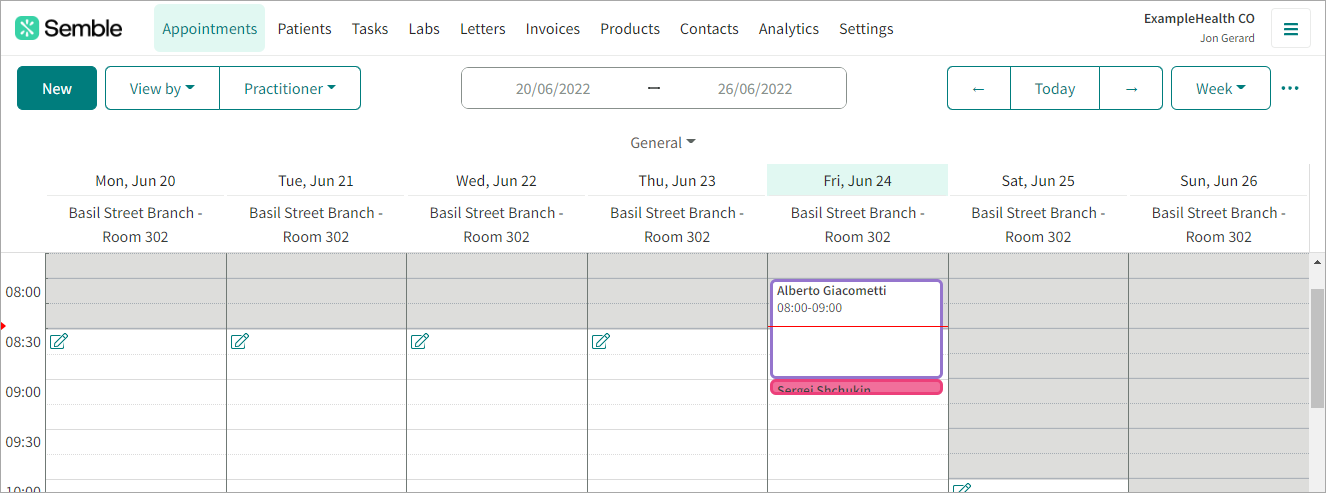The height and width of the screenshot is (493, 1326).
Task: Click edit slot icon on Tuesday
Action: (x=240, y=342)
